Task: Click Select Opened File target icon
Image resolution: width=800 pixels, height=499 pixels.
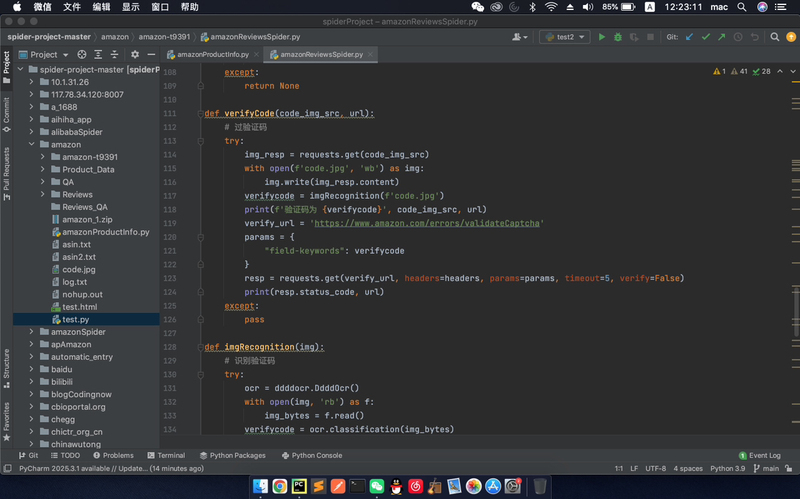Action: 80,54
